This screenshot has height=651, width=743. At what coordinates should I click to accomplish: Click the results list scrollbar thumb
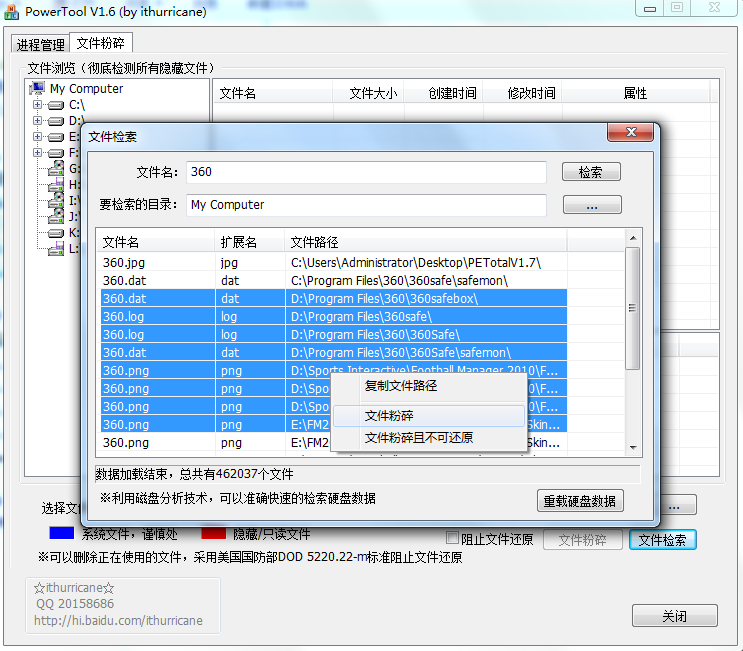(633, 308)
